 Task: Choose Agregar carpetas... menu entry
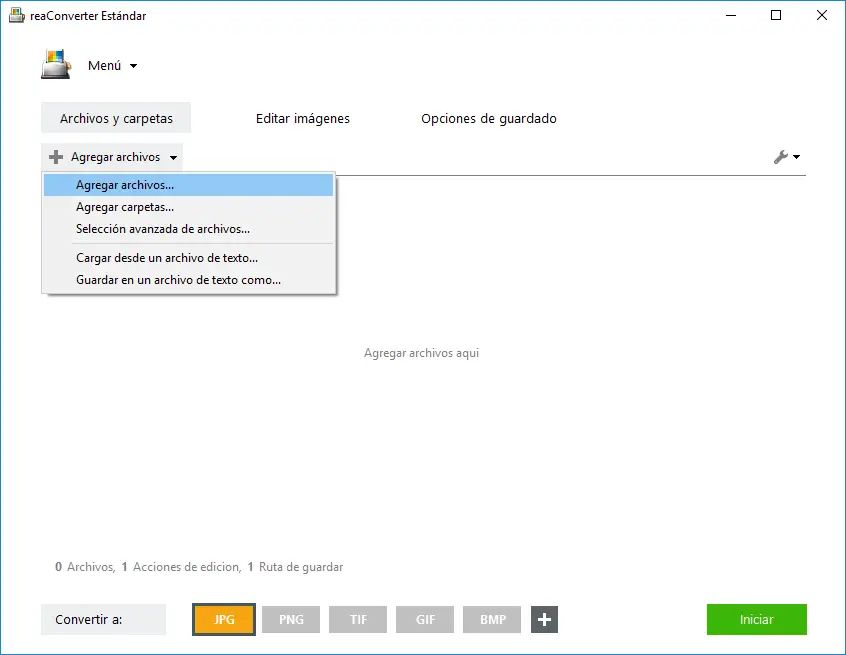pyautogui.click(x=189, y=207)
